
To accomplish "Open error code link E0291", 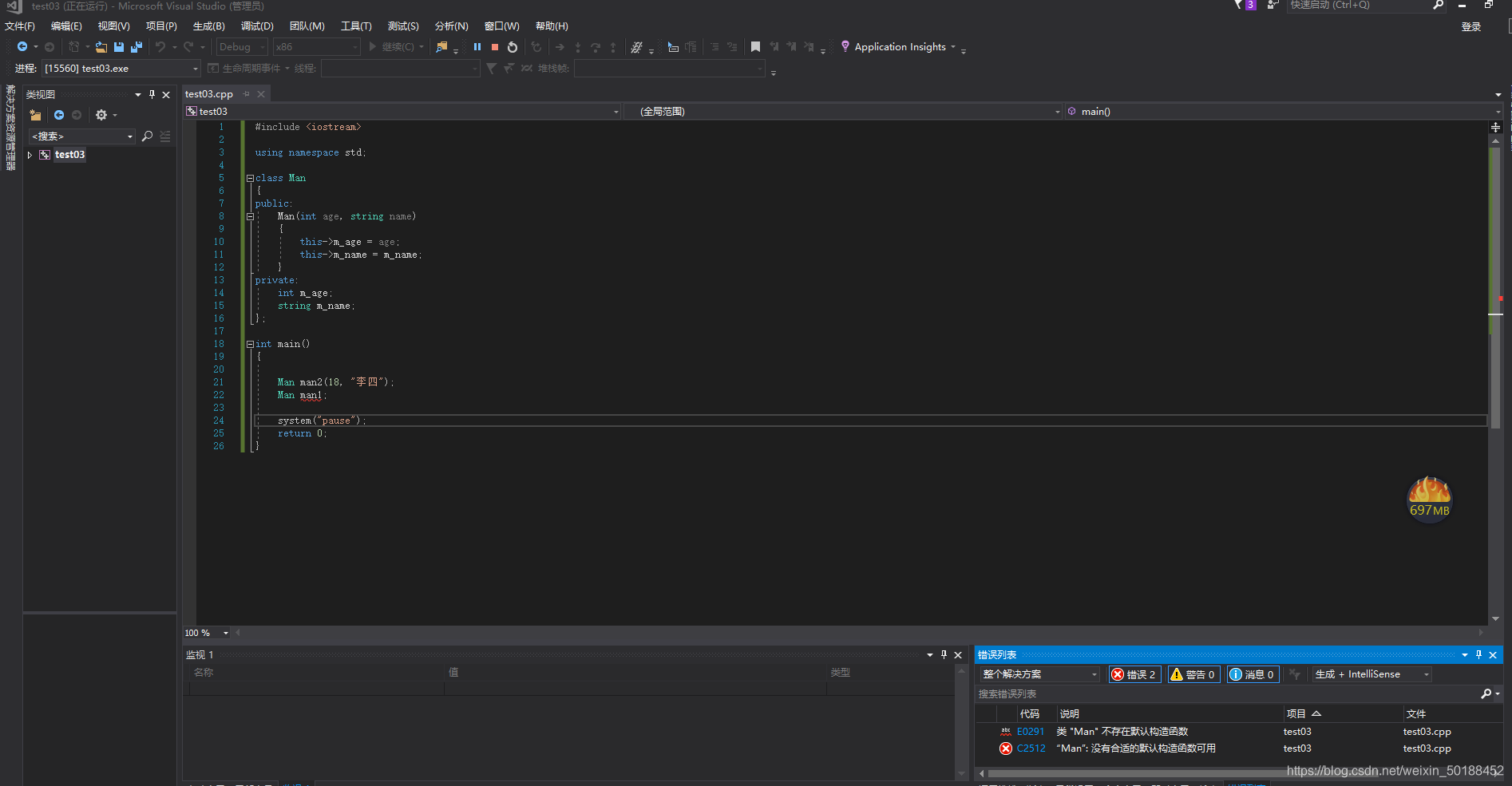I will (x=1030, y=732).
